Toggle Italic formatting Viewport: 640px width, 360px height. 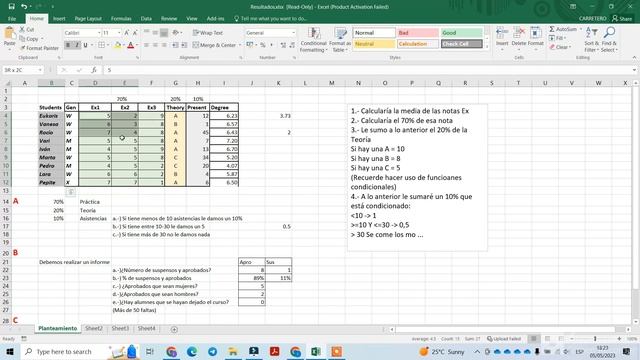coord(76,45)
